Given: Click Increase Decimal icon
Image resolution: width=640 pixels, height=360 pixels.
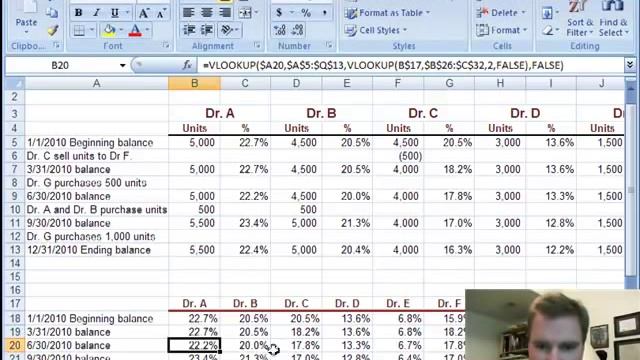Looking at the screenshot, I should point(280,30).
